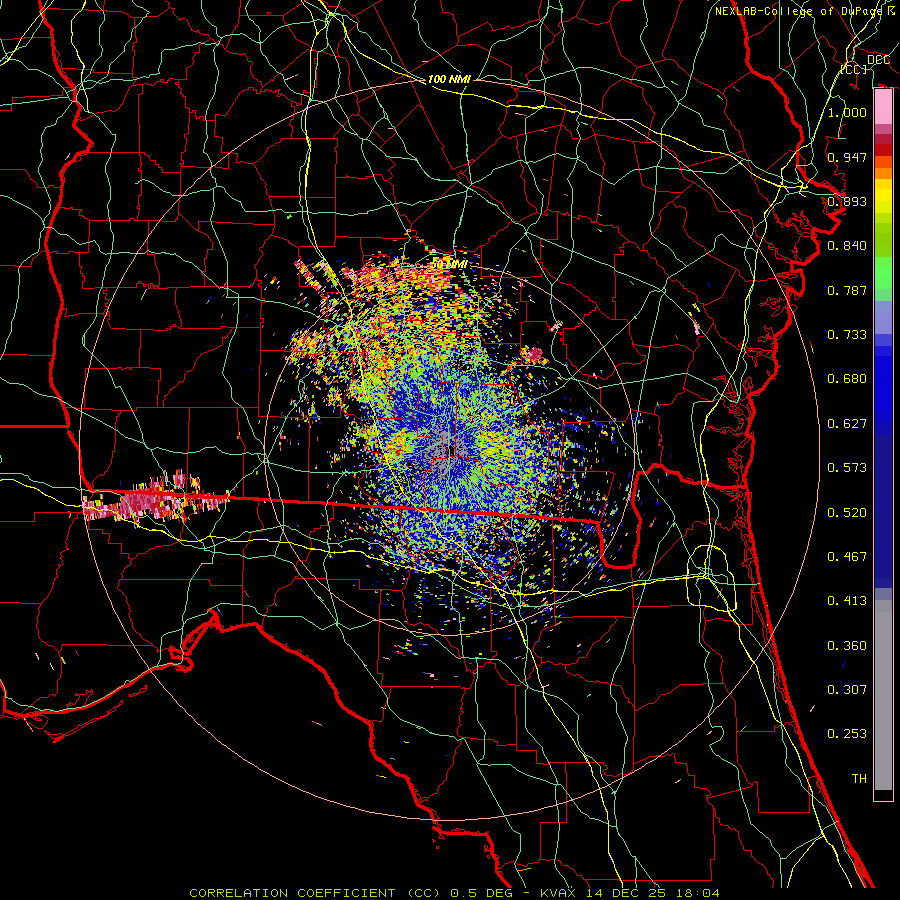Image resolution: width=900 pixels, height=900 pixels.
Task: Click the 18:04 timestamp in the caption
Action: (700, 893)
